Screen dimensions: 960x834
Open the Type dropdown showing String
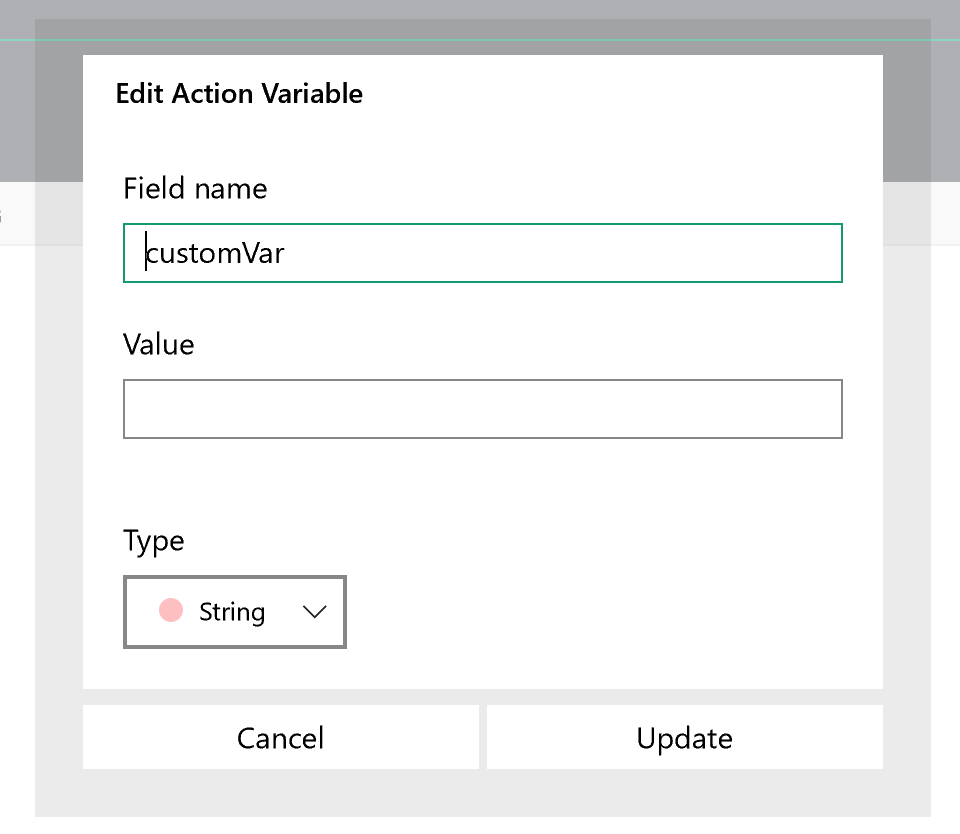234,612
